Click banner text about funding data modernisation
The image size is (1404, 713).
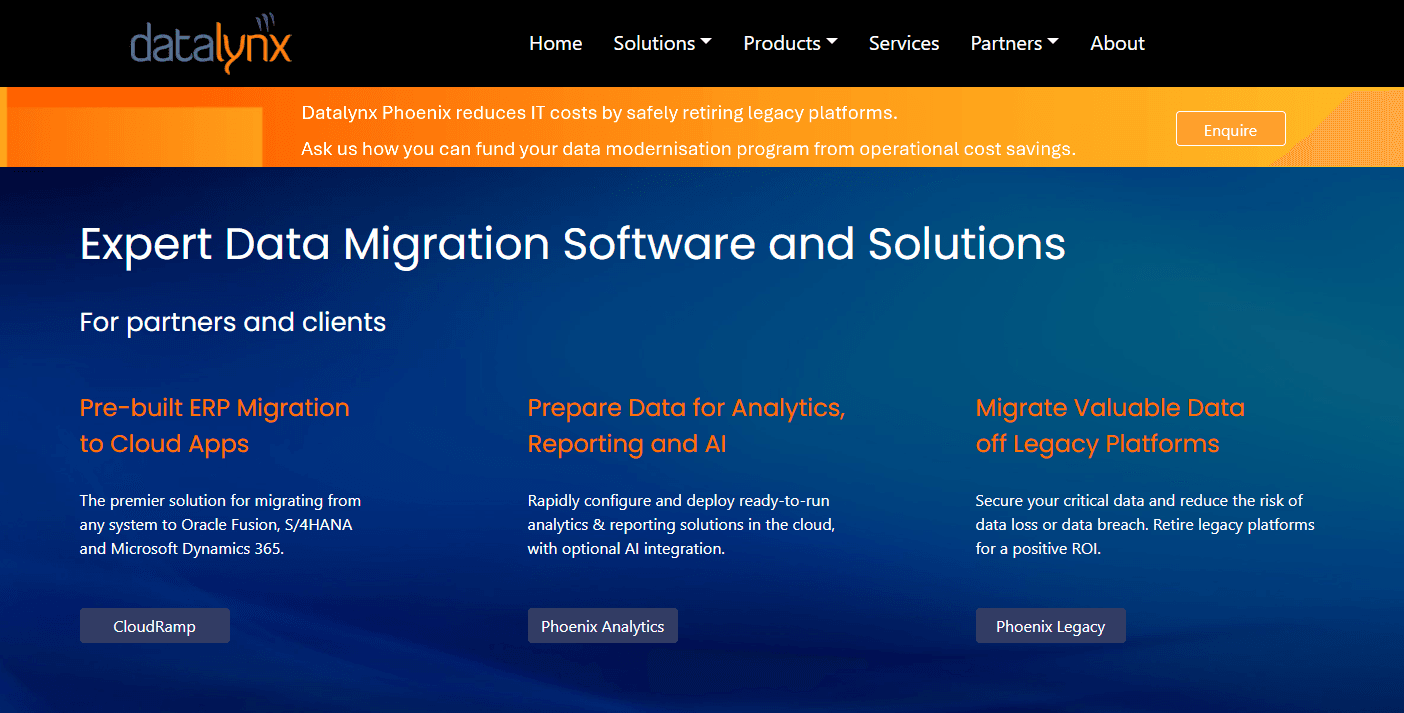coord(688,149)
